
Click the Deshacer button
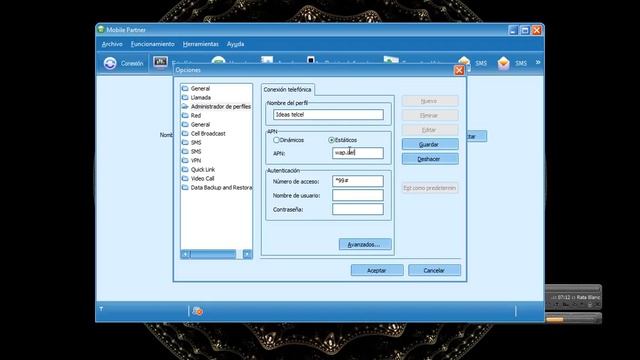point(430,159)
